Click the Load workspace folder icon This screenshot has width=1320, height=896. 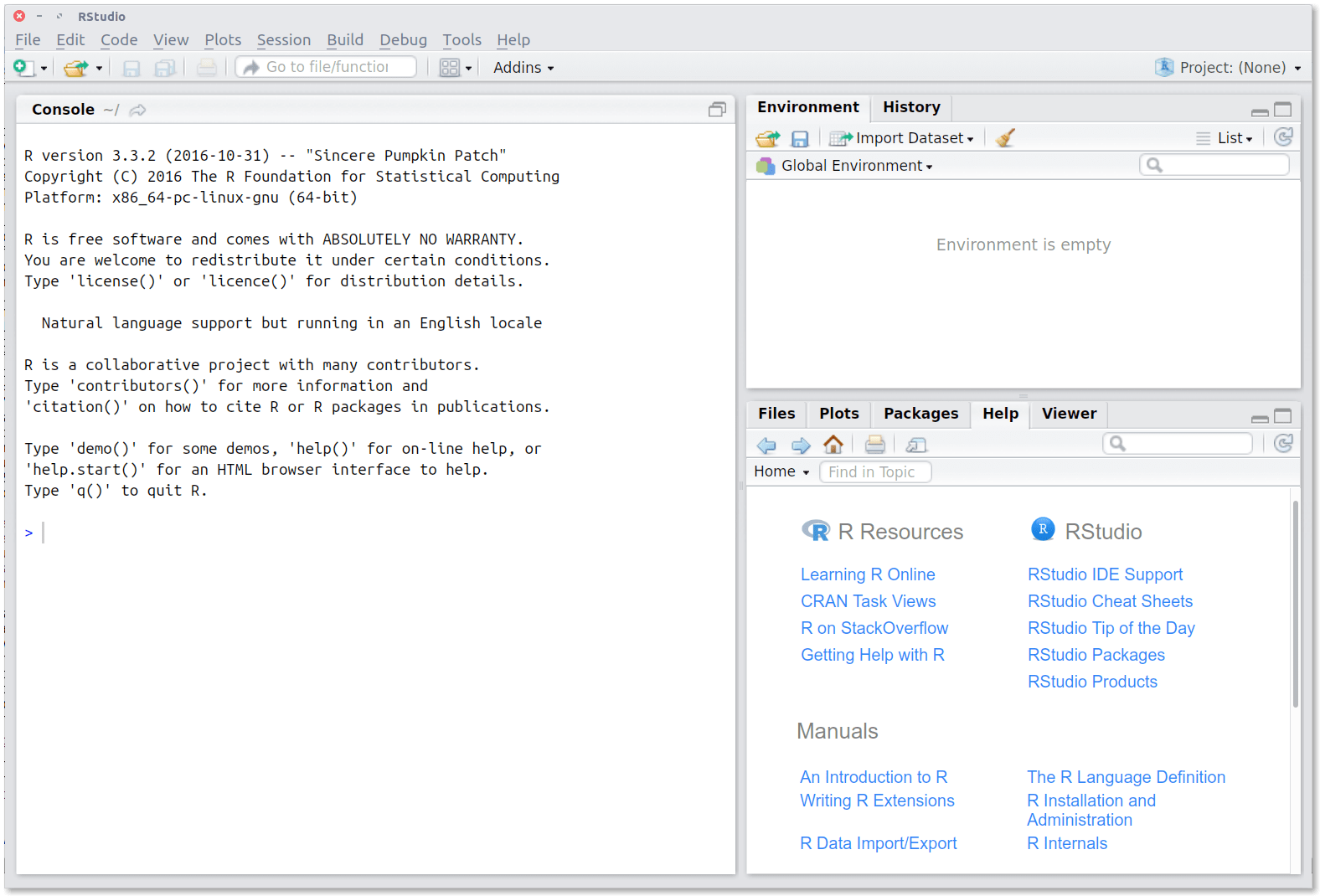pos(767,138)
